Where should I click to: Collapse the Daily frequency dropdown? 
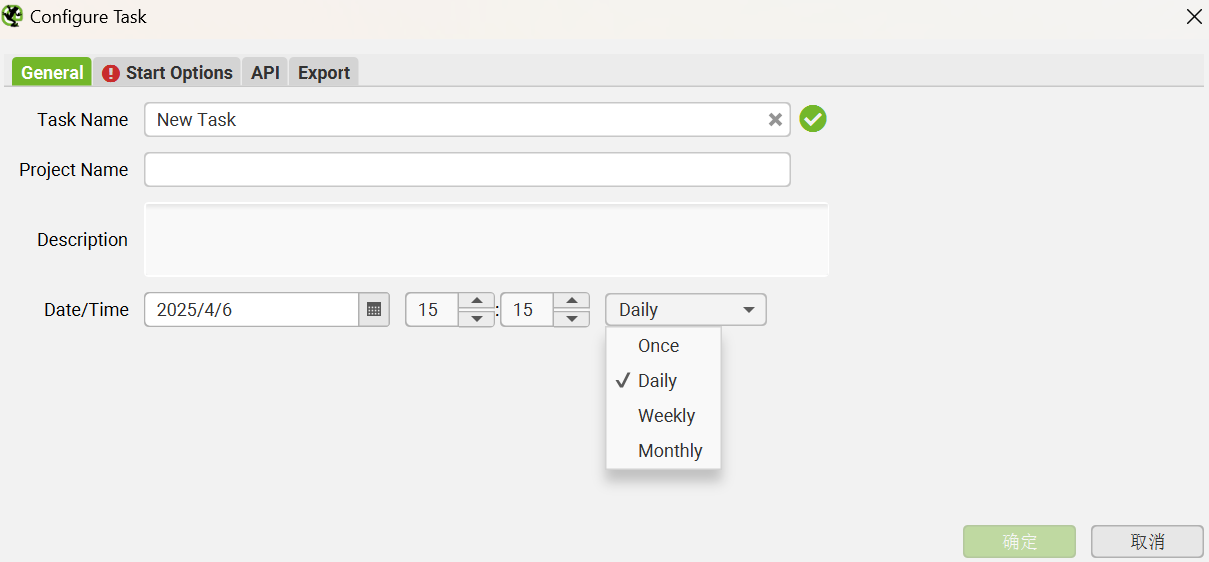click(x=686, y=310)
